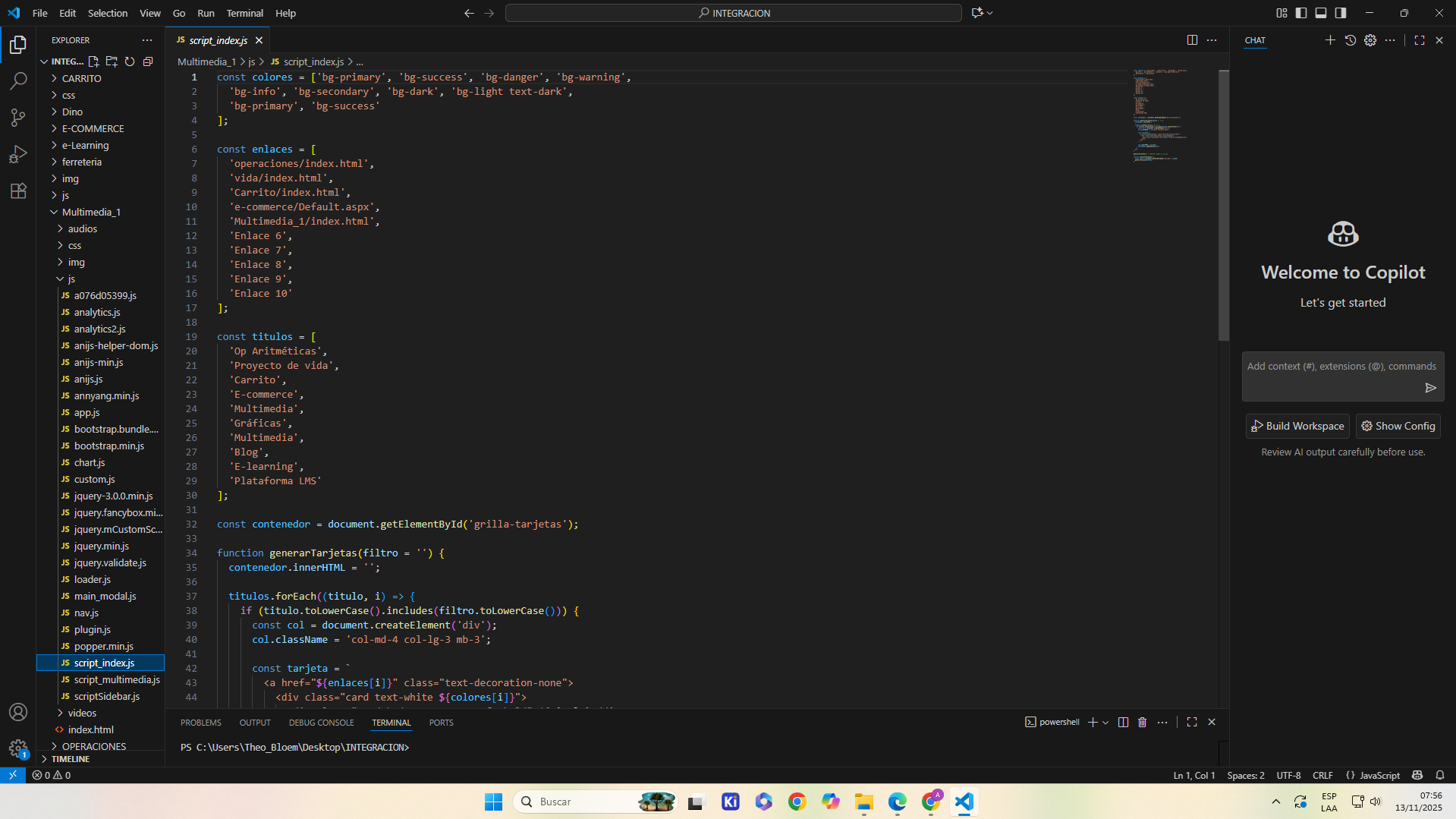Viewport: 1456px width, 819px height.
Task: Expand the TIMELINE section
Action: [71, 758]
